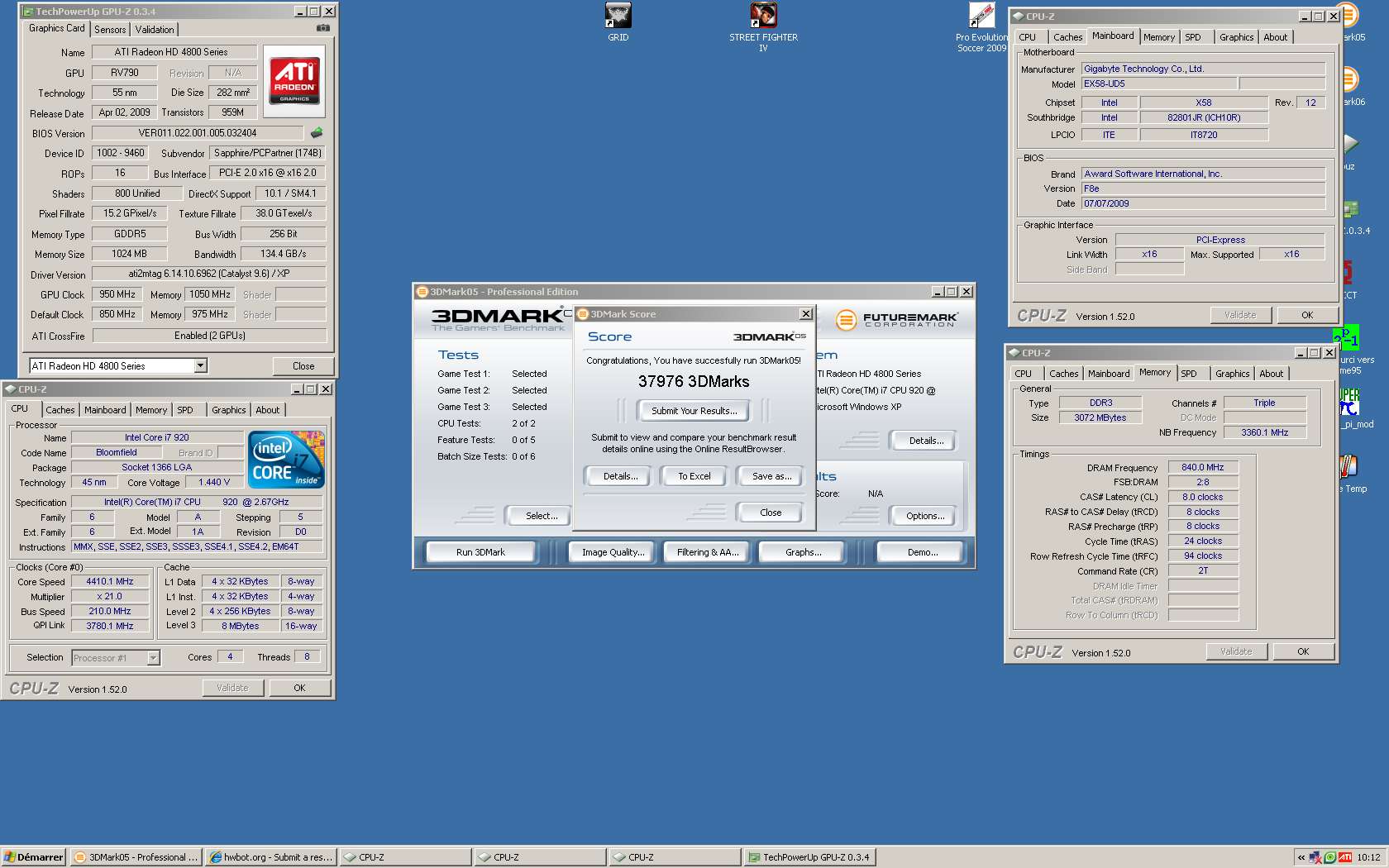Click Select button under Tests
Viewport: 1389px width, 868px height.
pos(542,516)
